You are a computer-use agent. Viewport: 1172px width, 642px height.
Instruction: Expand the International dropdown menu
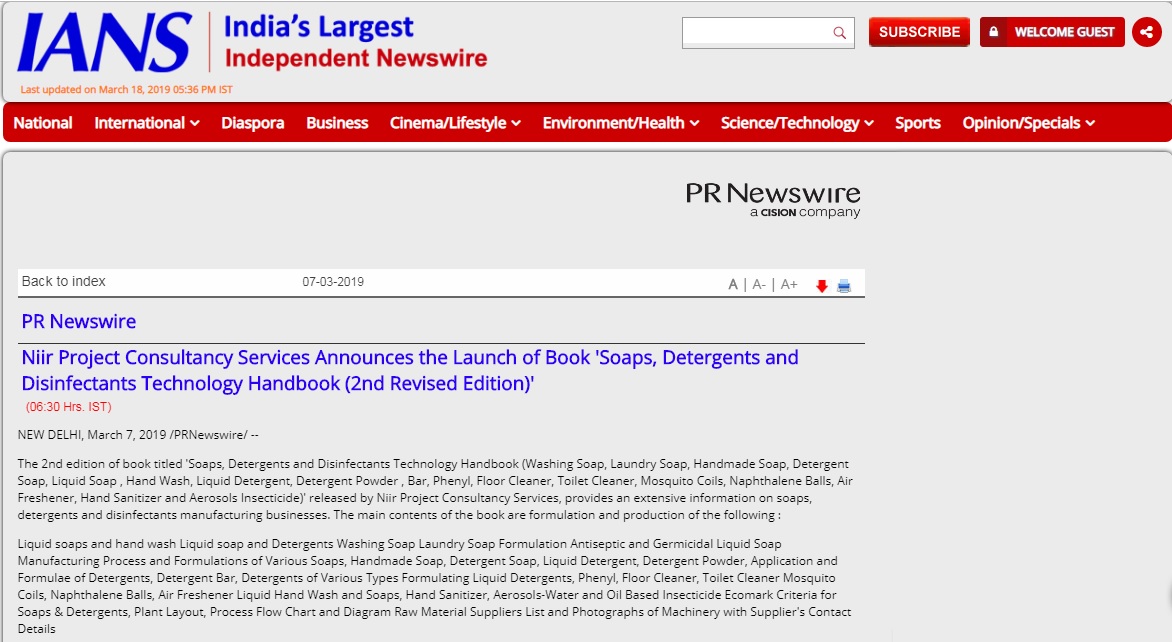(146, 123)
